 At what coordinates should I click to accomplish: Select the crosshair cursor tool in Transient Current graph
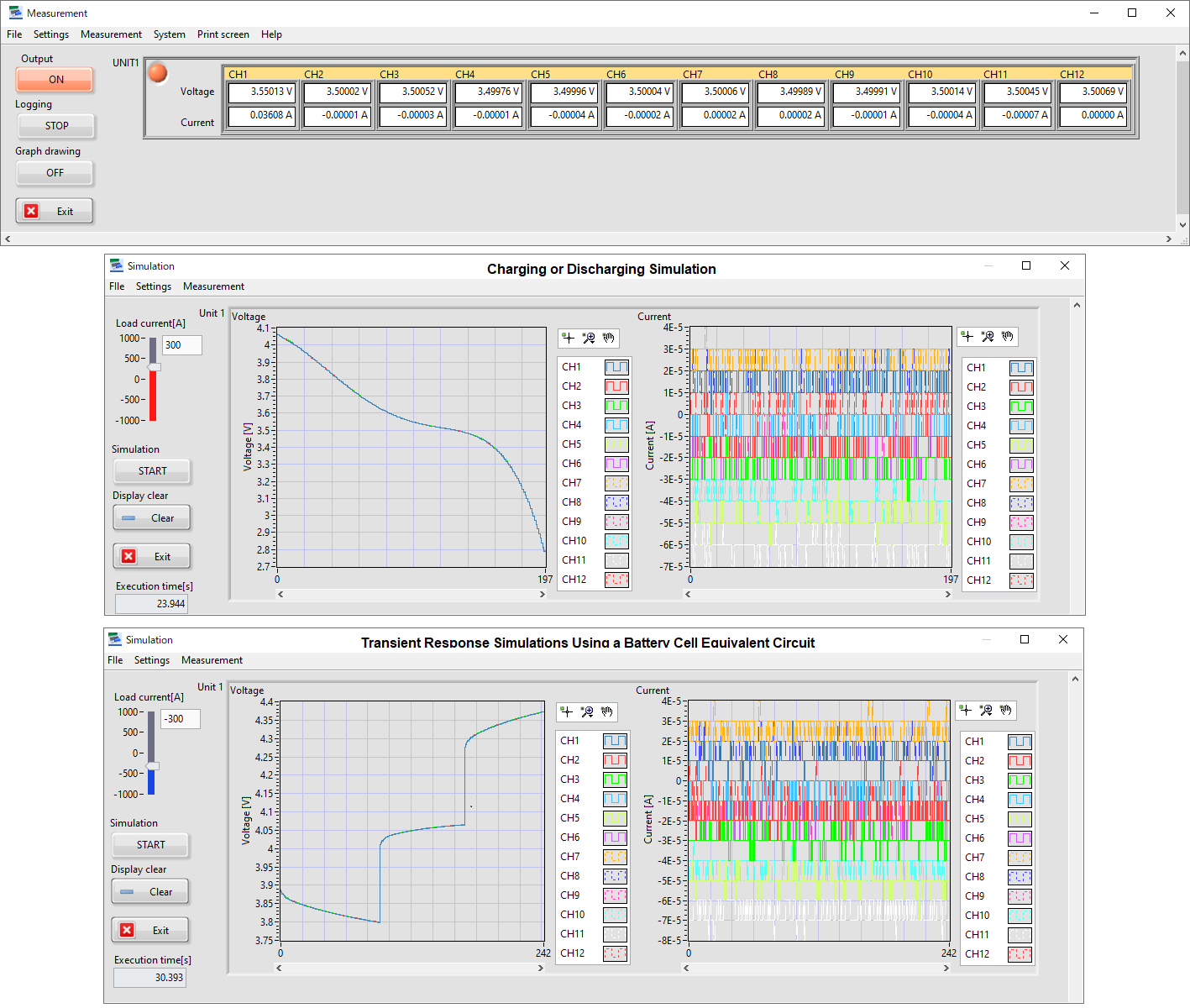966,710
